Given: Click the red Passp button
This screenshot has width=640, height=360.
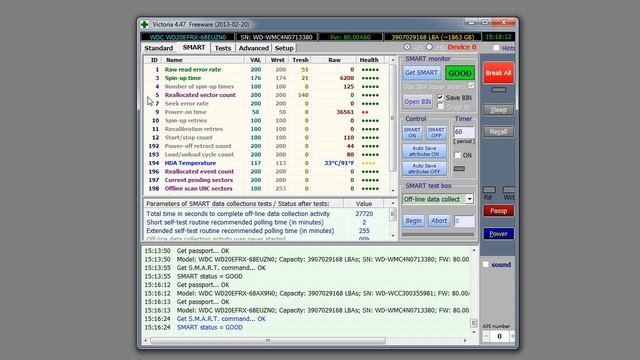Looking at the screenshot, I should (x=498, y=211).
